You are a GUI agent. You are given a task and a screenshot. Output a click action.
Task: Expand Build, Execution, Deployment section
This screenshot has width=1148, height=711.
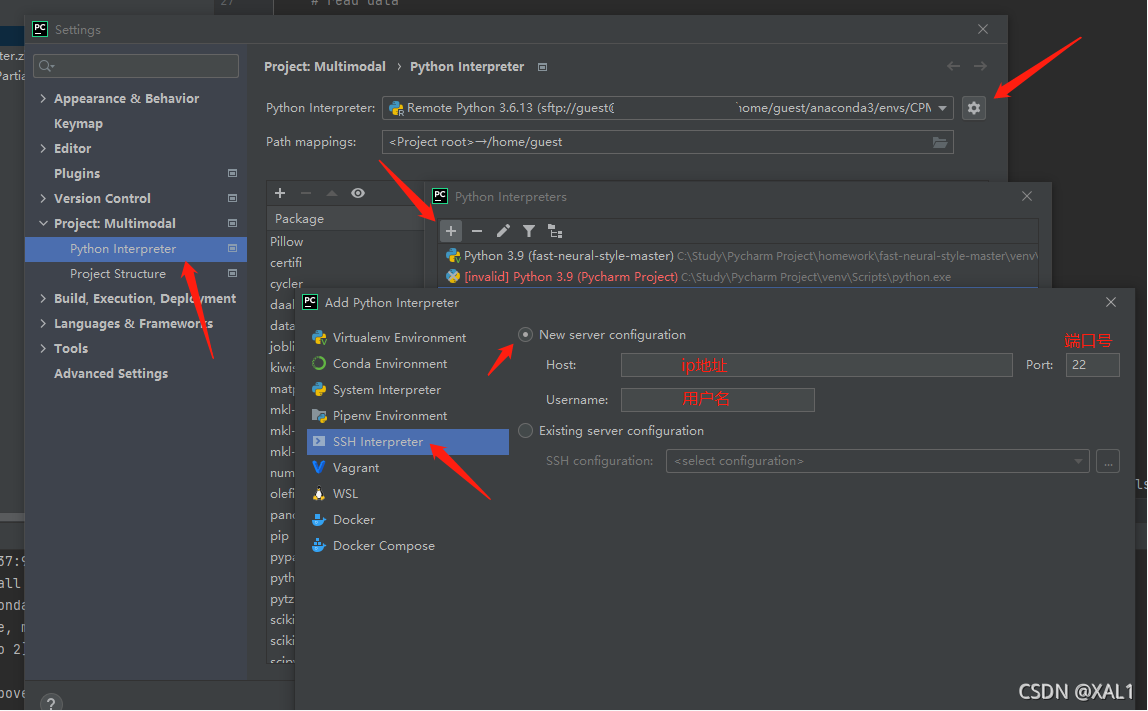43,298
